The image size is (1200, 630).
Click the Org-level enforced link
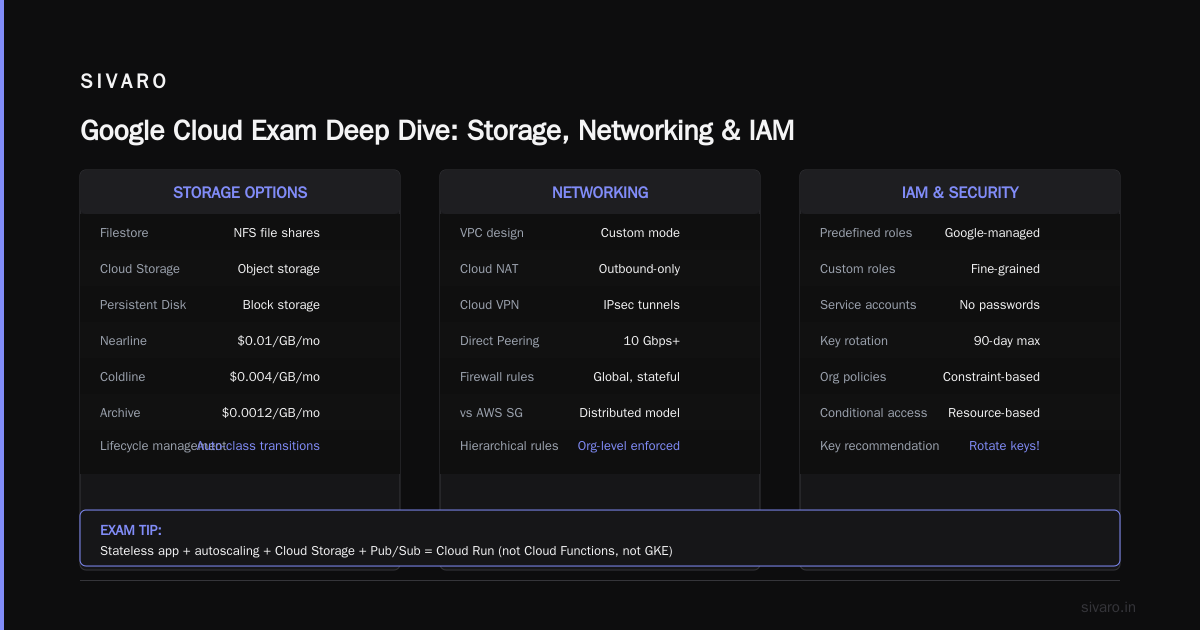tap(628, 446)
